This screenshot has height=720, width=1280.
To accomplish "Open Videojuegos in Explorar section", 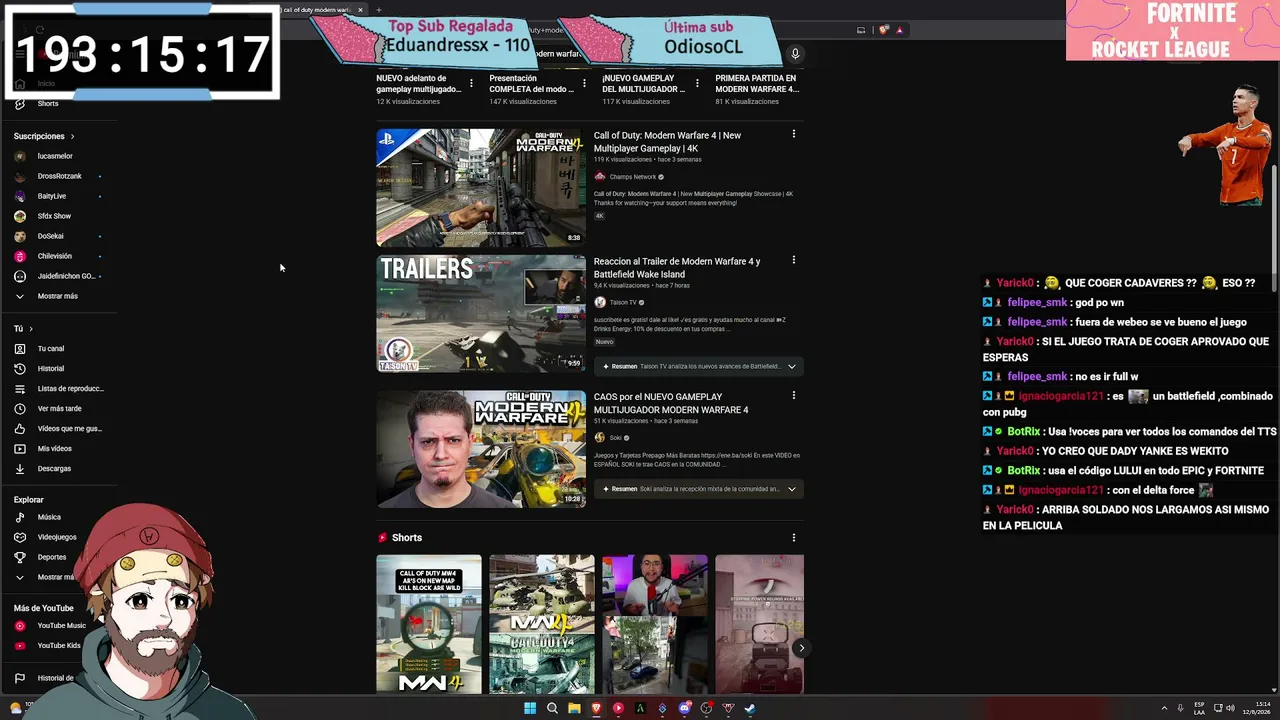I will (57, 537).
